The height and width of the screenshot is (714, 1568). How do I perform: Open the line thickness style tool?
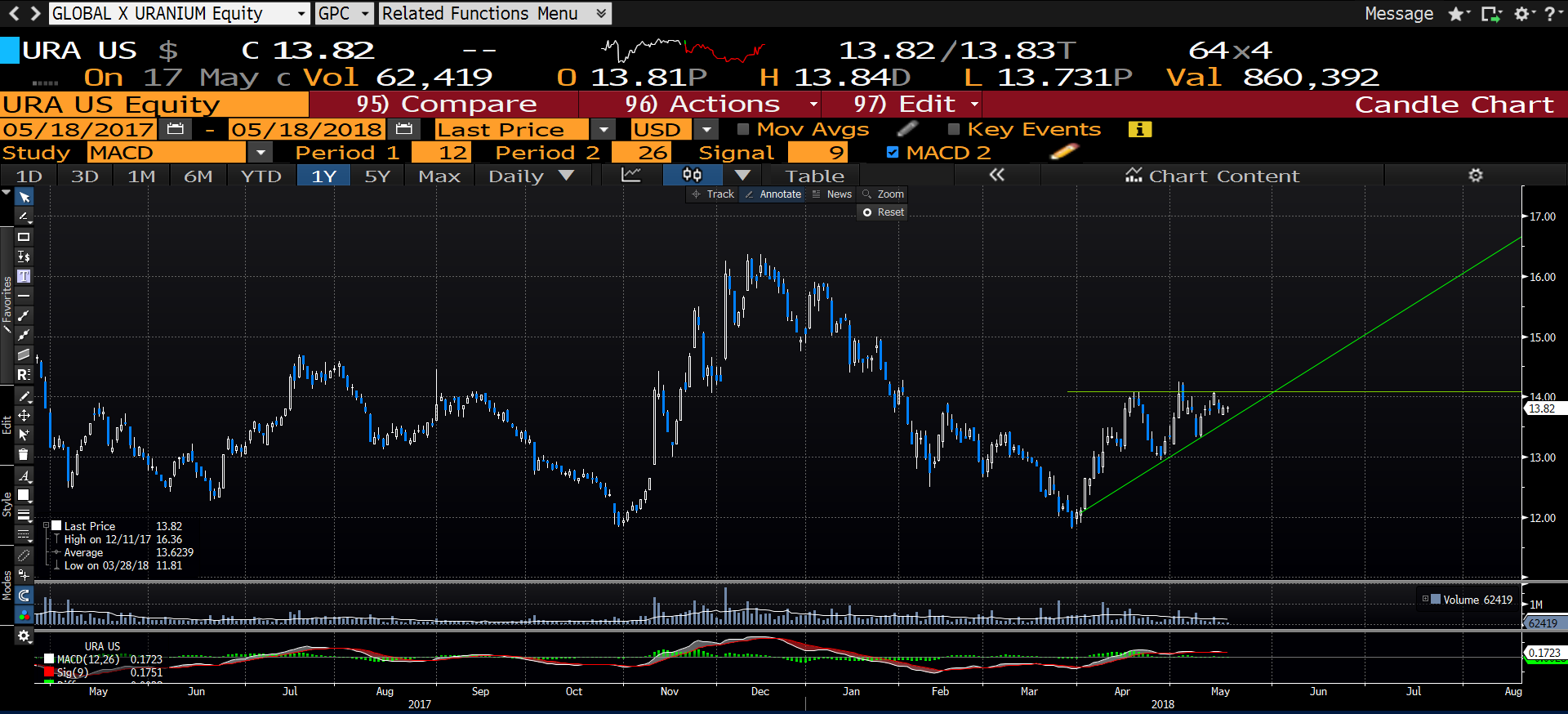[x=24, y=515]
